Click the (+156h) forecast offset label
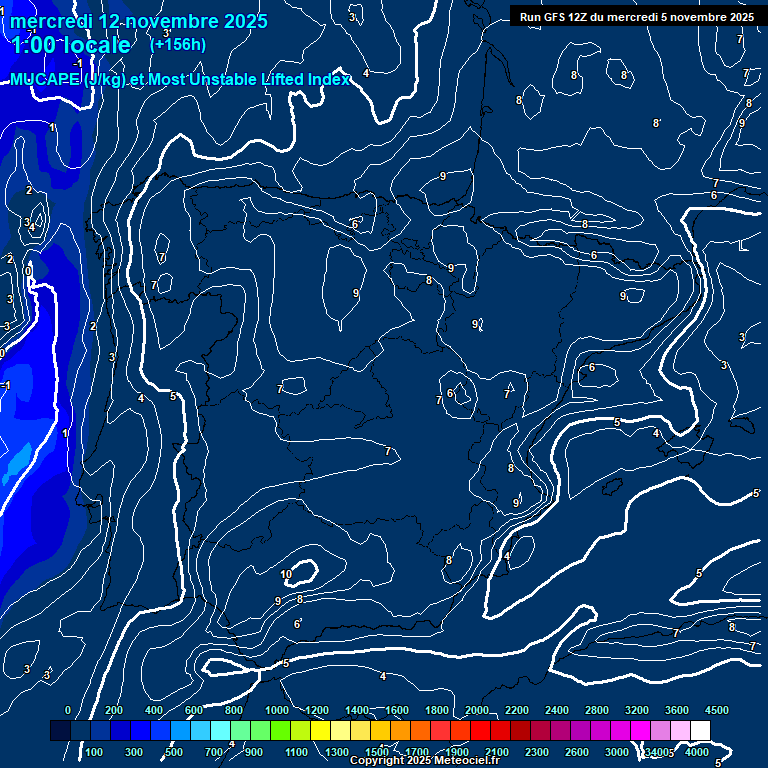 [x=178, y=44]
